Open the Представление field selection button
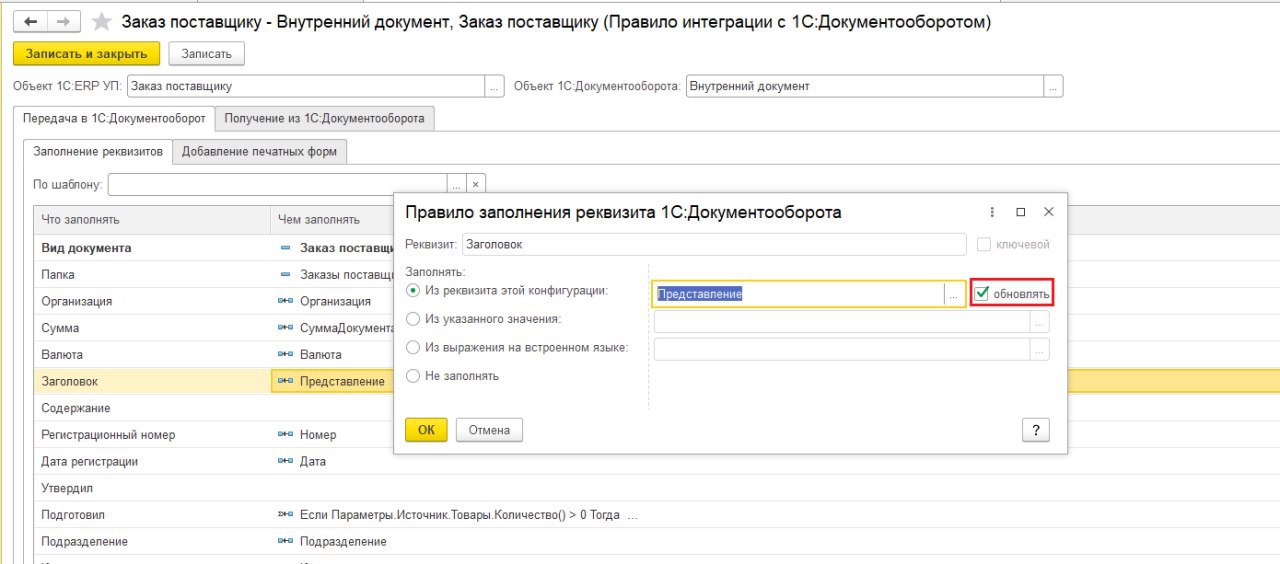 955,294
